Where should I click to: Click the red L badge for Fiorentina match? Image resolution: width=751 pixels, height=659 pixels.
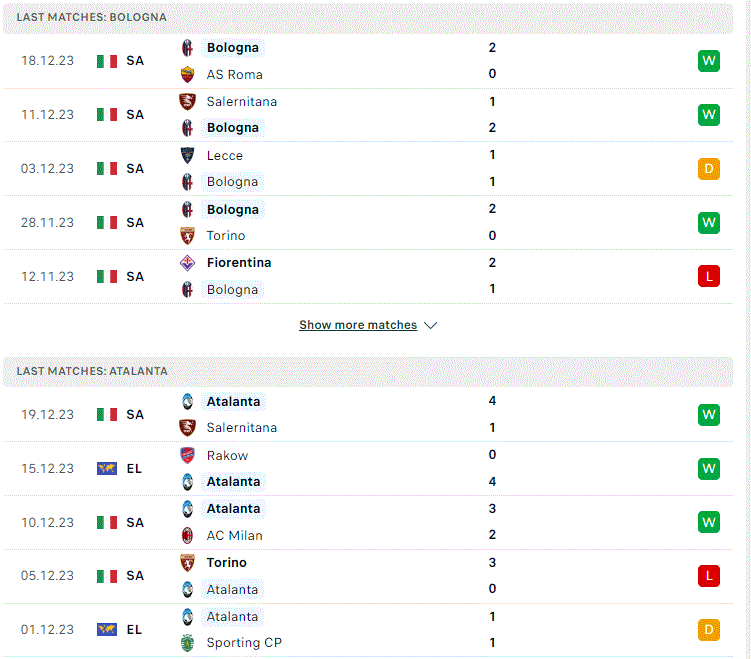click(x=709, y=276)
